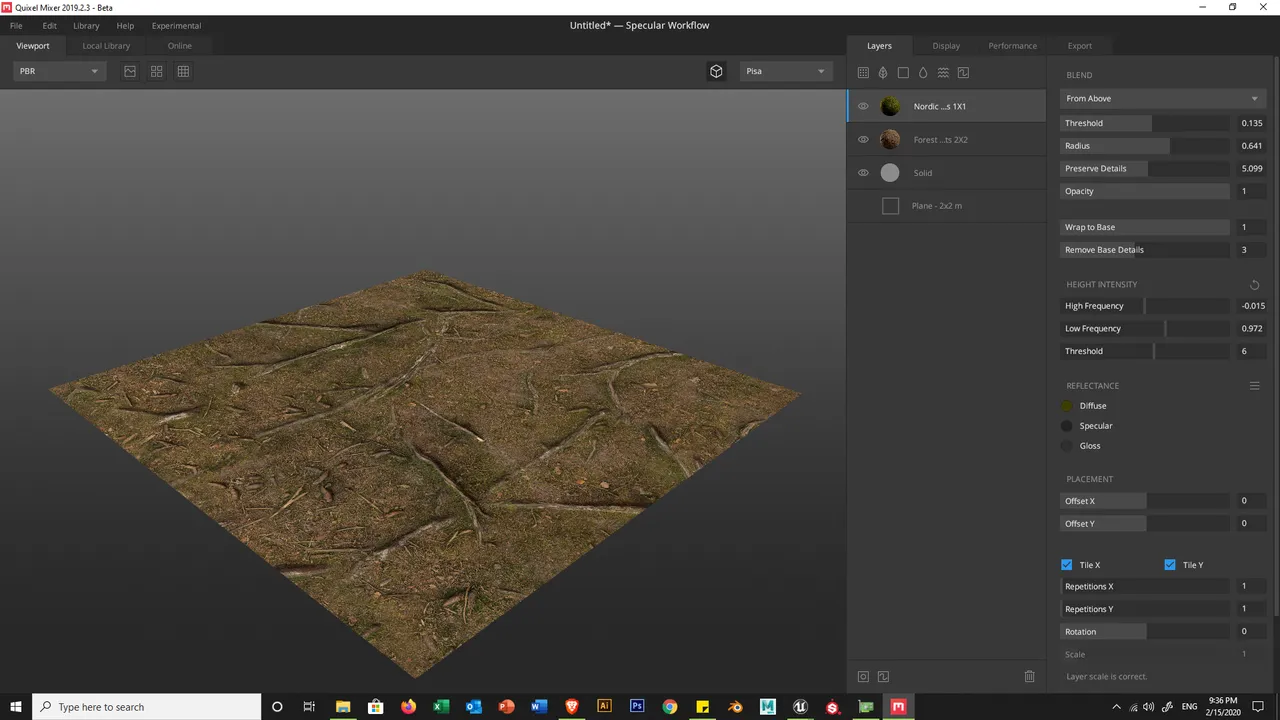Uncheck the Tile Y checkbox
Viewport: 1280px width, 720px height.
tap(1170, 565)
